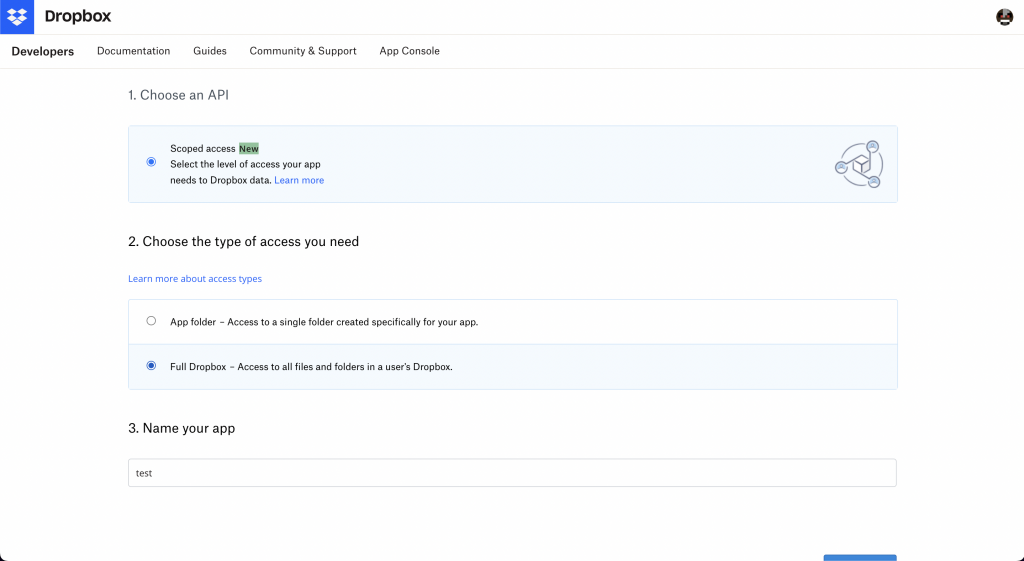Click App folder description text
This screenshot has width=1024, height=561.
(x=324, y=322)
